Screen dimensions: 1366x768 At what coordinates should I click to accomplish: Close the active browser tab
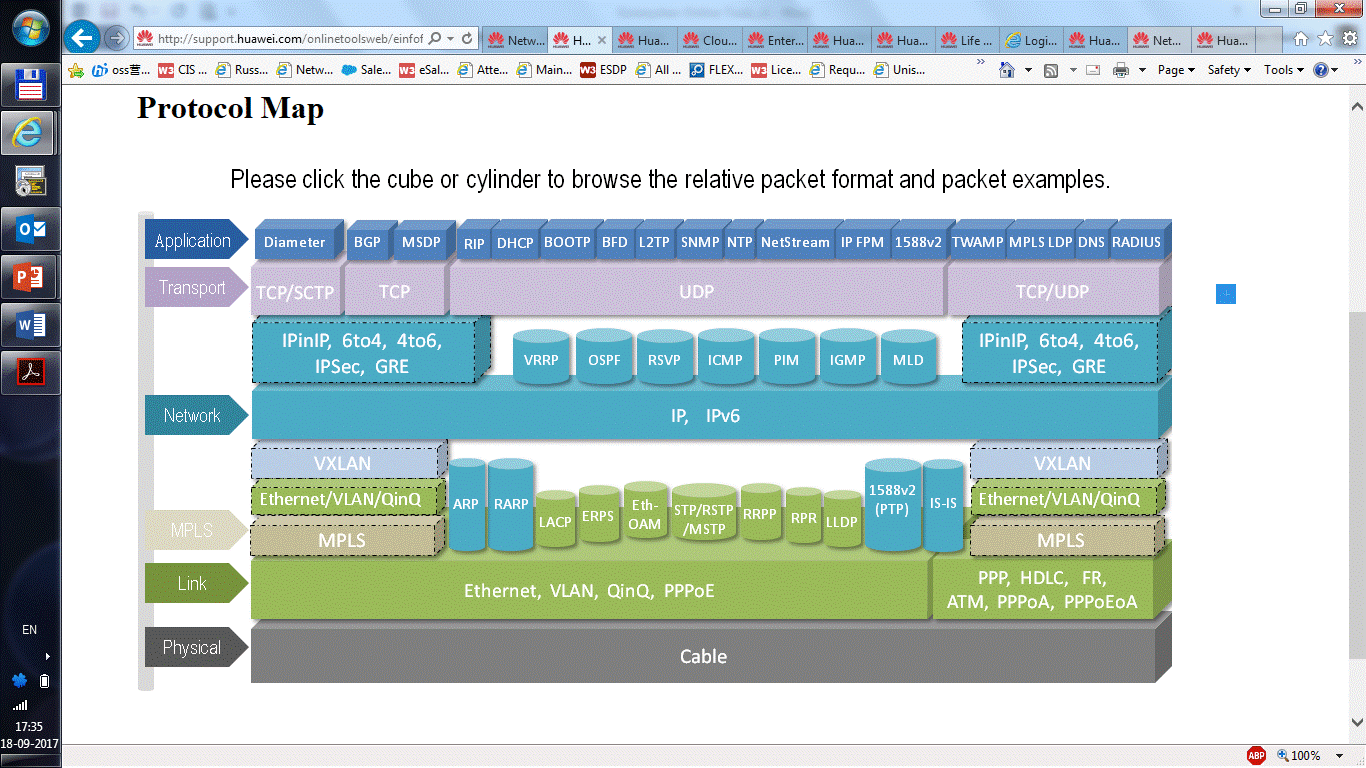(602, 40)
